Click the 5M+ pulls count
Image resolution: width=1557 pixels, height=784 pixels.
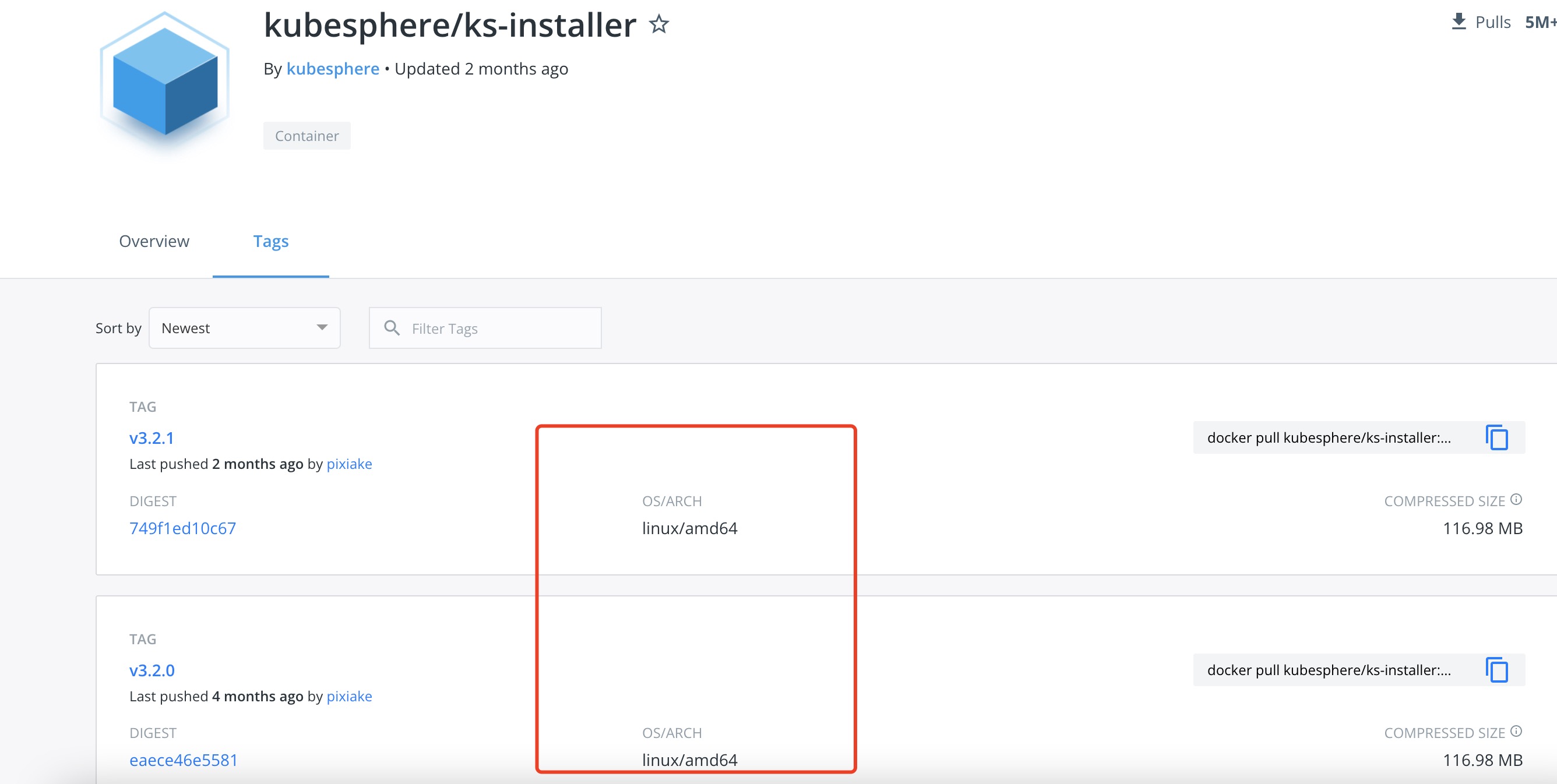click(1540, 22)
